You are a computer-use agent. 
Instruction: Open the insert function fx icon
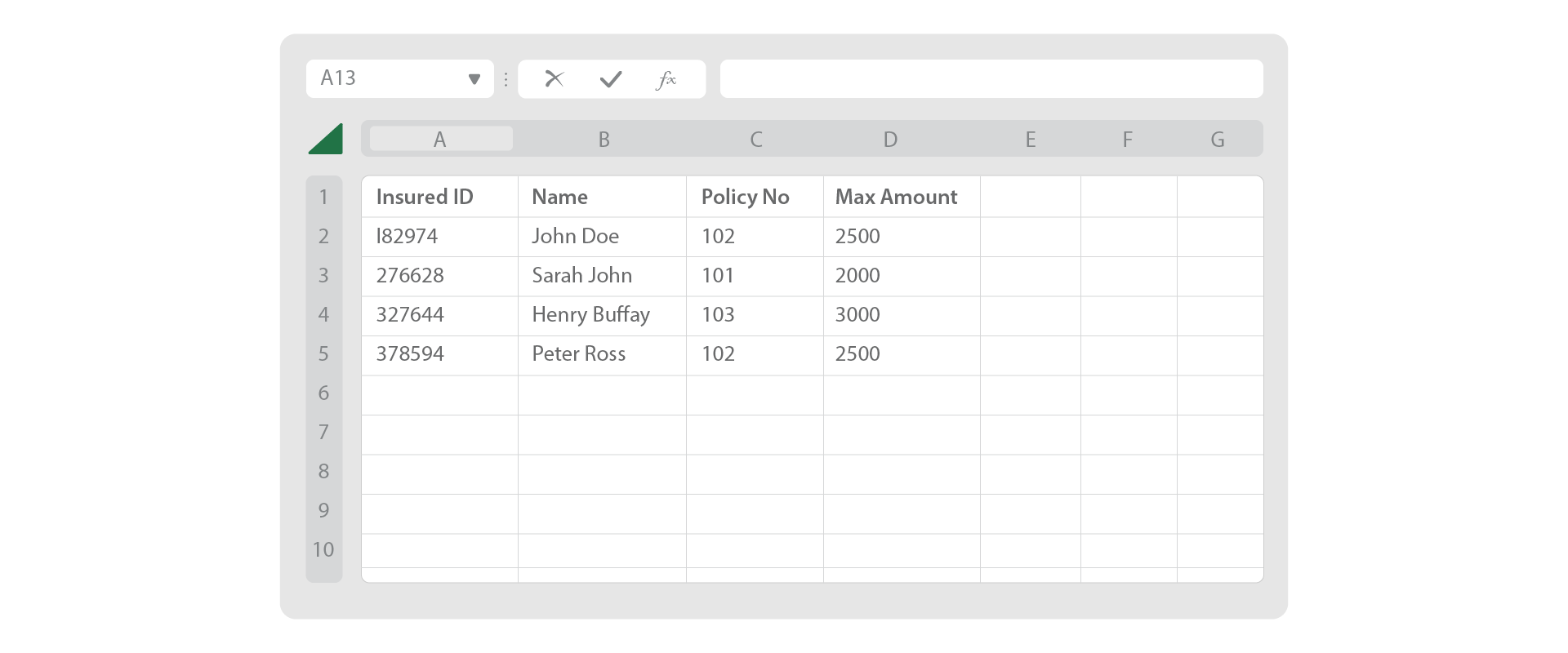(666, 79)
